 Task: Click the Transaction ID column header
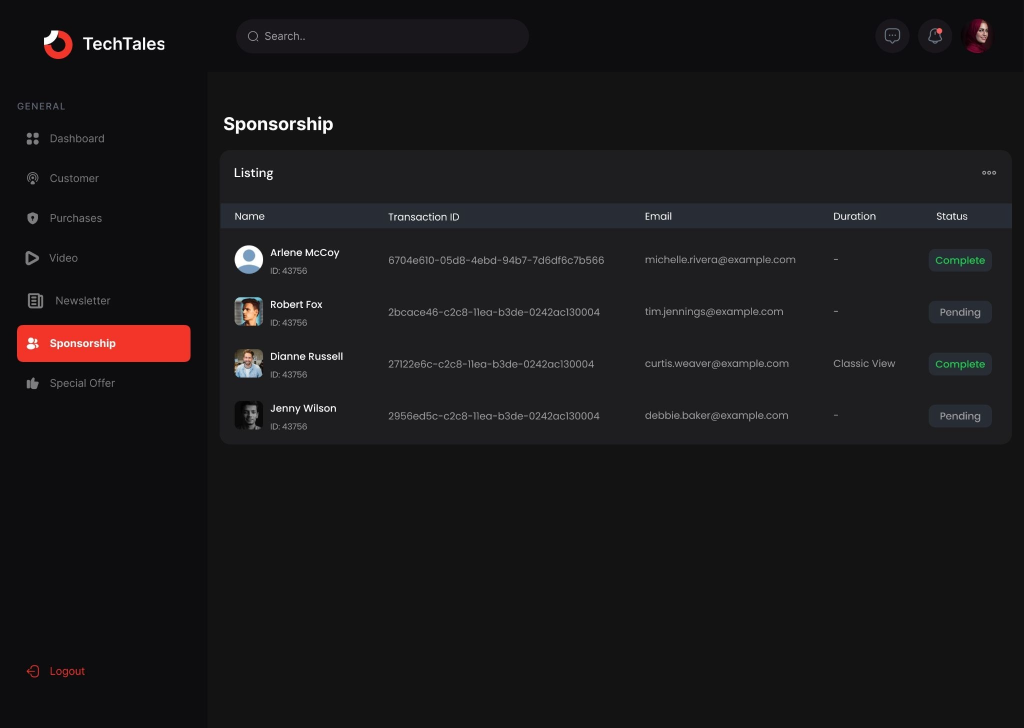coord(424,217)
